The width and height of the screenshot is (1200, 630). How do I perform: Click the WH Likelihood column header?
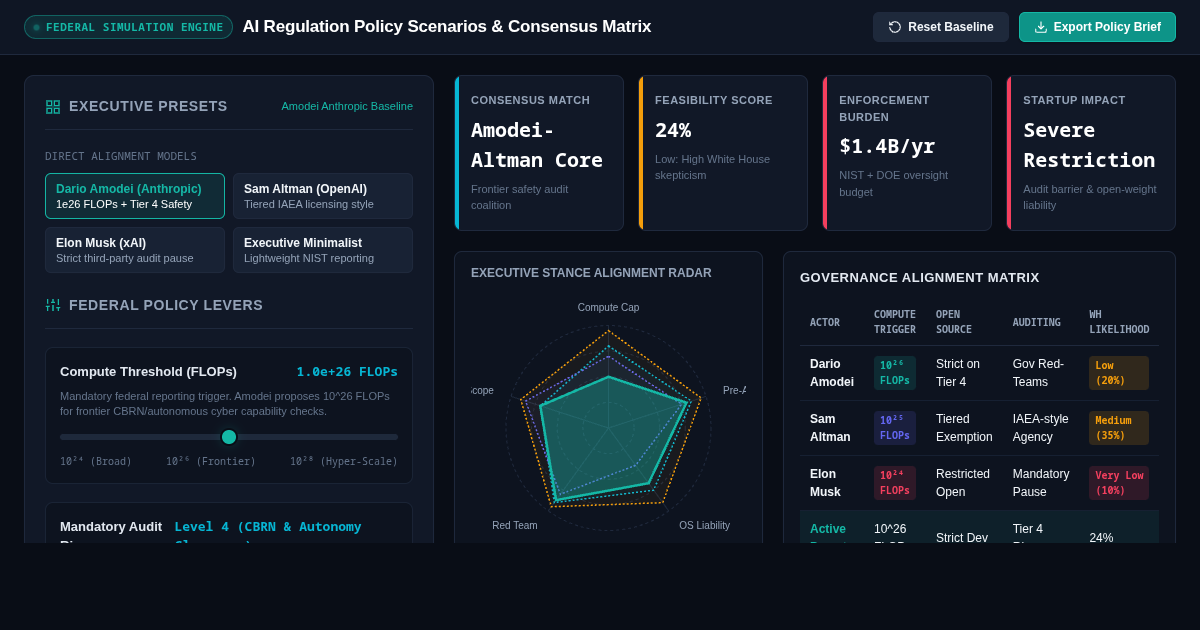click(x=1119, y=322)
